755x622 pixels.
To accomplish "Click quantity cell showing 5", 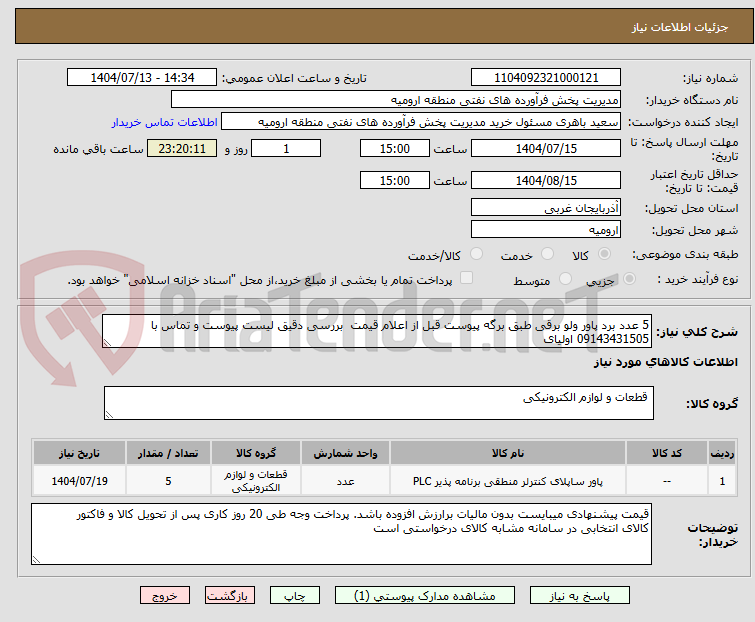I will [168, 480].
